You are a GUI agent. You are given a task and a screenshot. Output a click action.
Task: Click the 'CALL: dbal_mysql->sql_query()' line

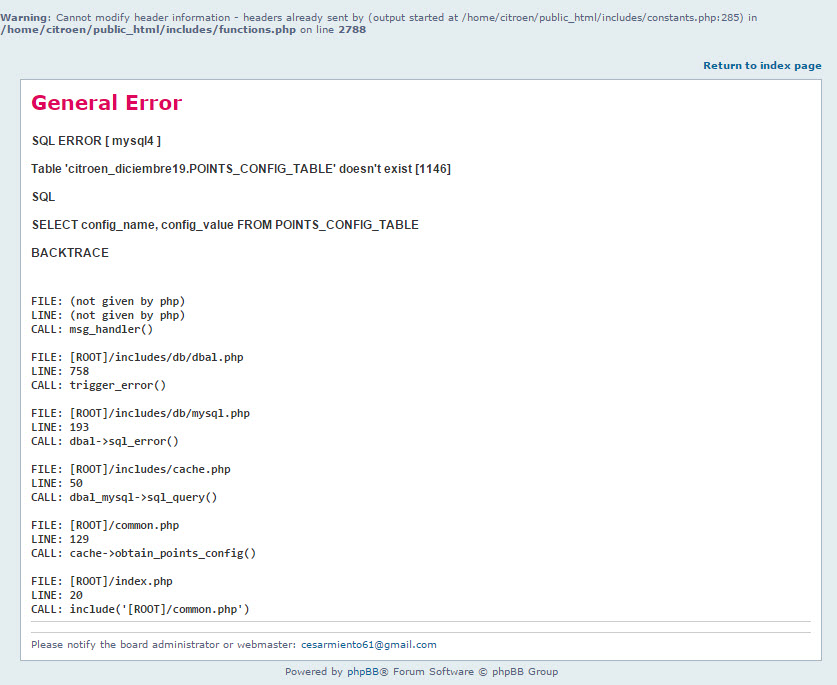[124, 497]
